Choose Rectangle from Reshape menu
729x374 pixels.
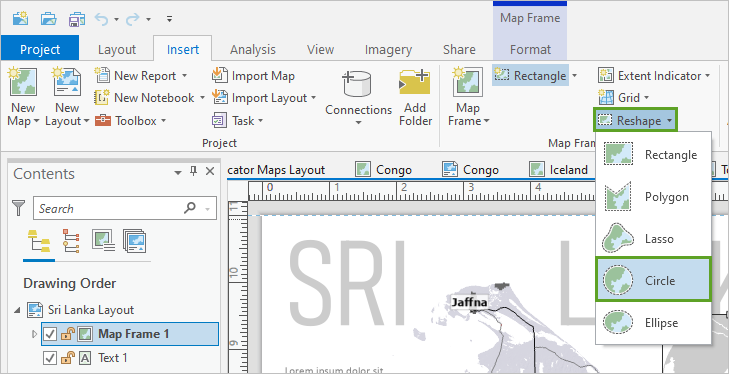[x=653, y=154]
